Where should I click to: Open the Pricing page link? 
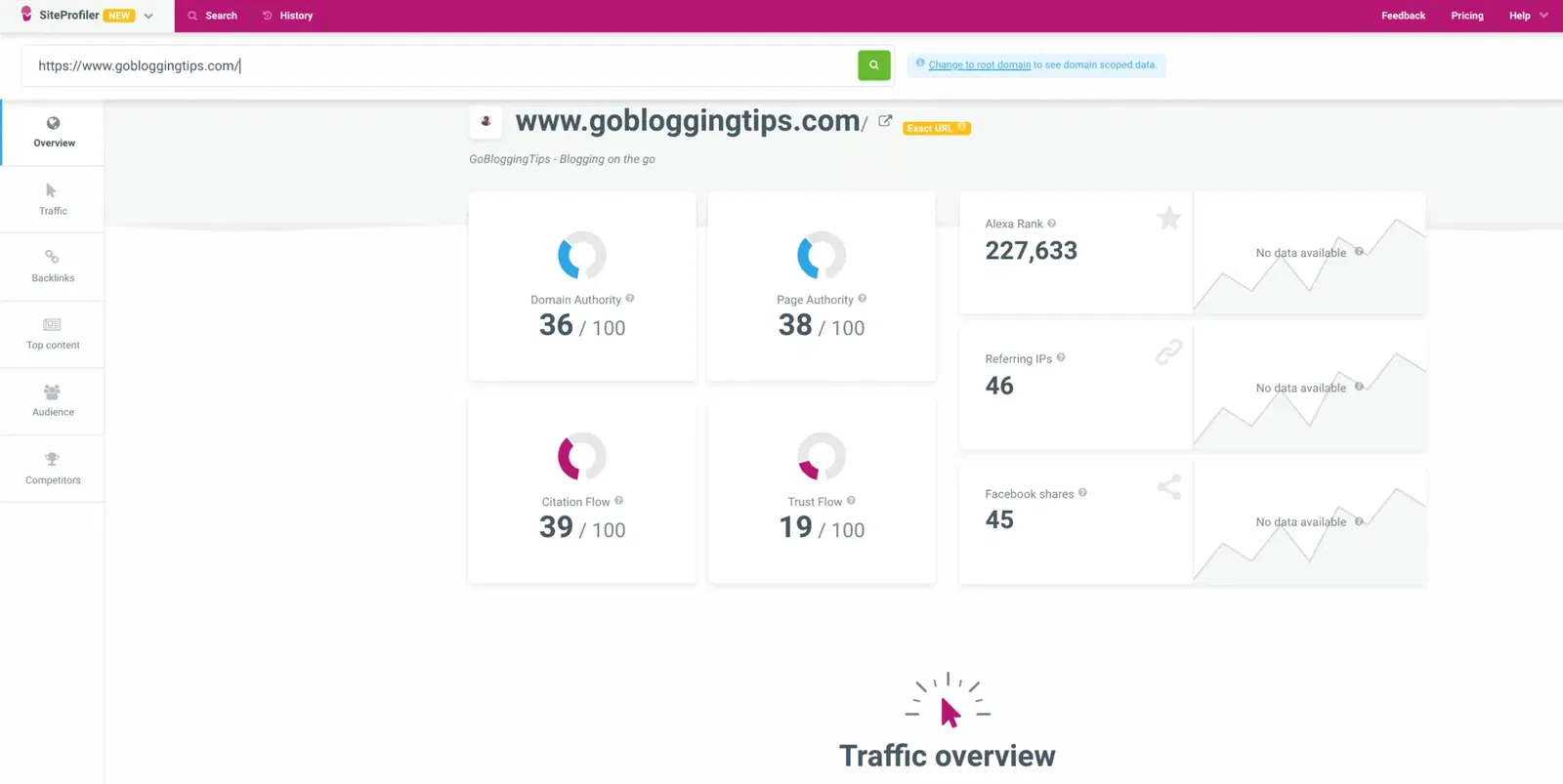(x=1466, y=16)
